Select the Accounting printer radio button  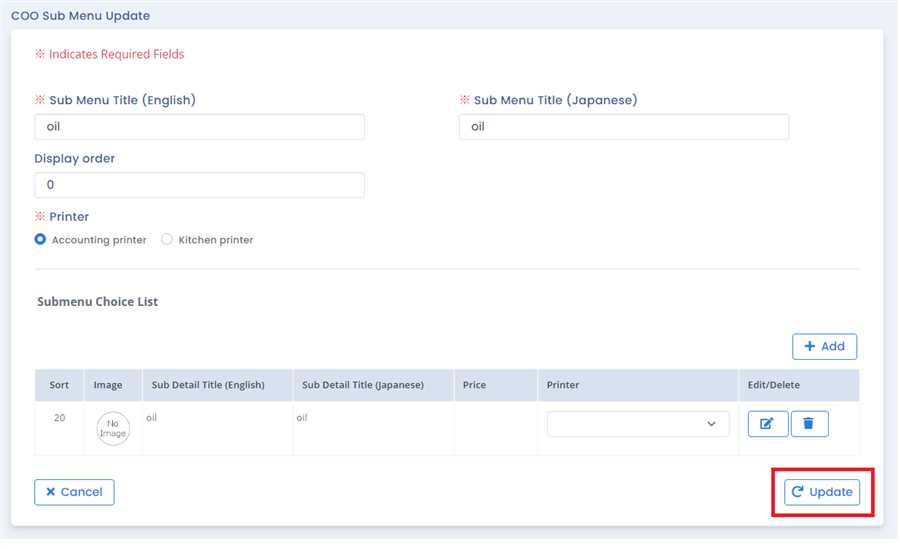click(40, 240)
